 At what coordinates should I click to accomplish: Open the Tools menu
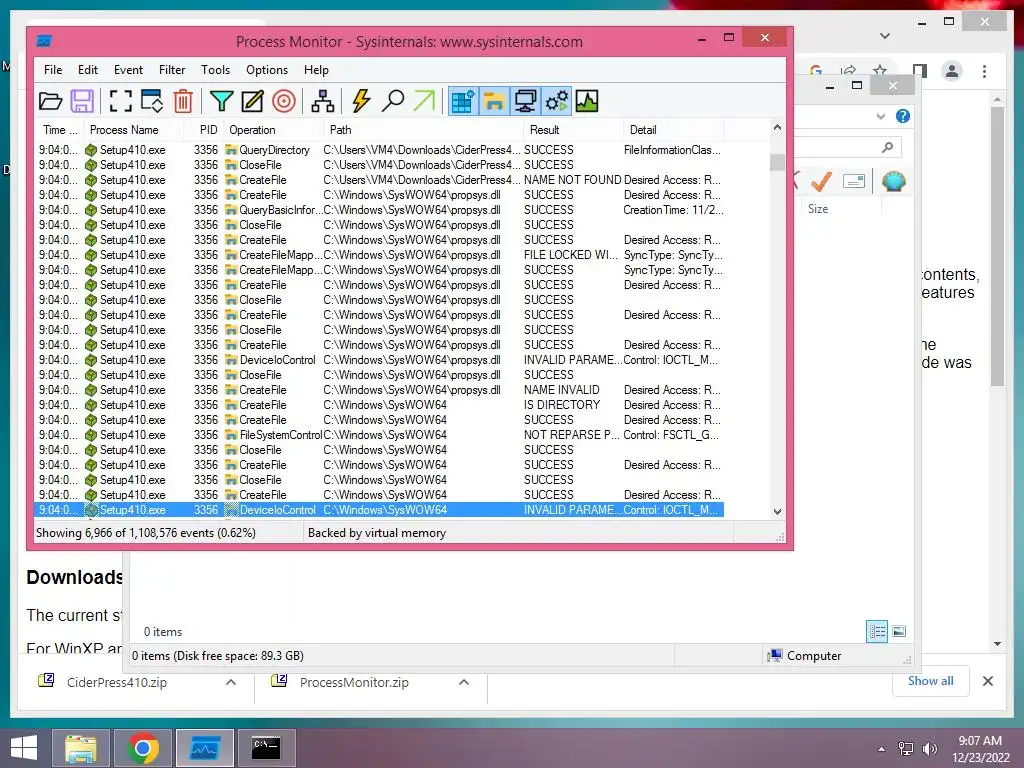[x=216, y=70]
